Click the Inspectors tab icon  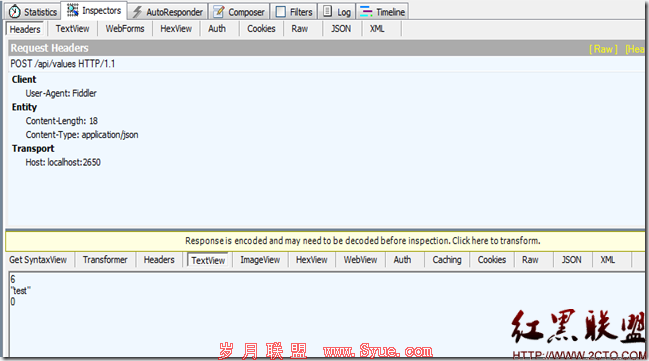click(x=72, y=10)
